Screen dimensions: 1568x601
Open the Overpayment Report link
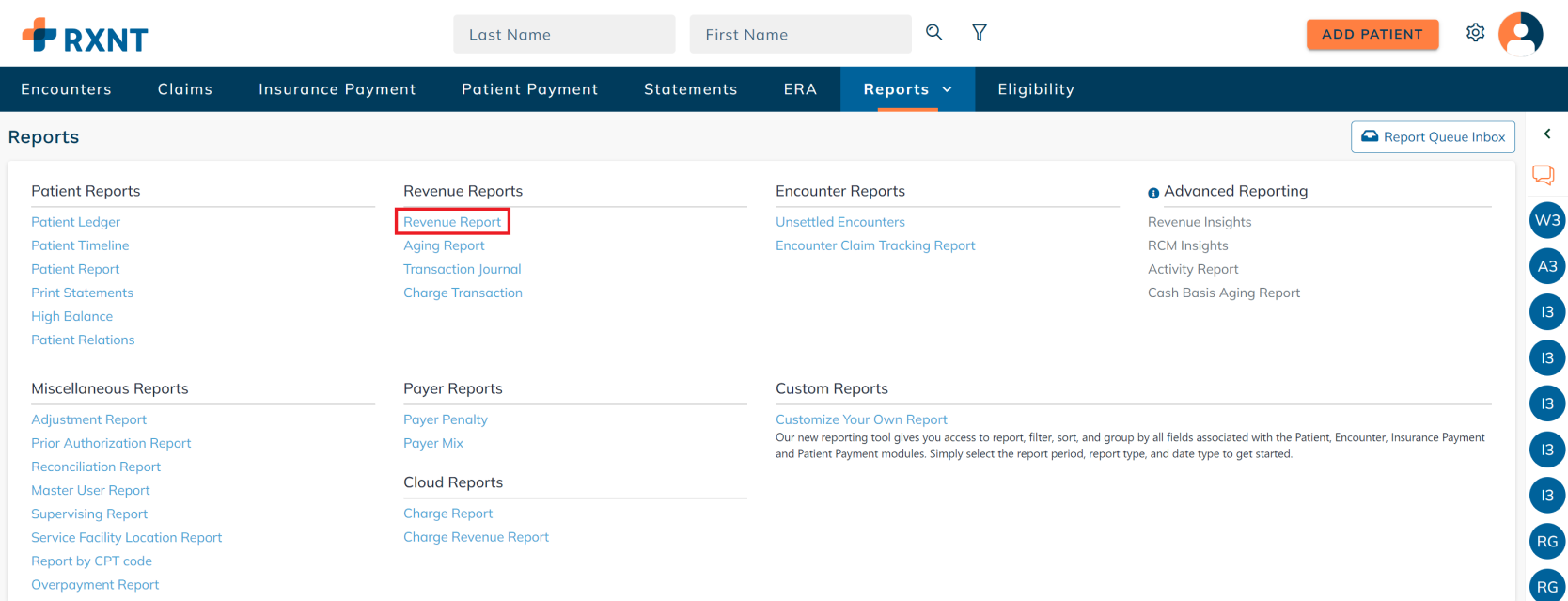pos(95,584)
